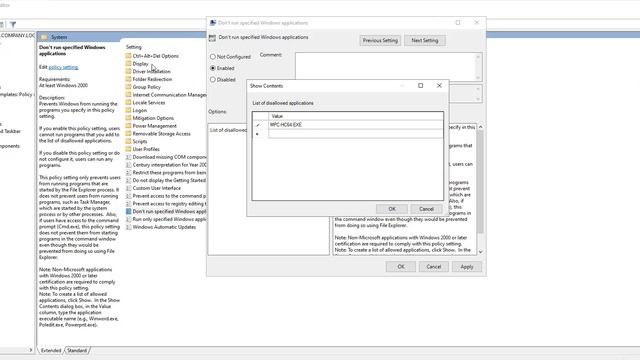
Task: Select Century interpretation for Year 2000 setting
Action: pyautogui.click(x=166, y=164)
